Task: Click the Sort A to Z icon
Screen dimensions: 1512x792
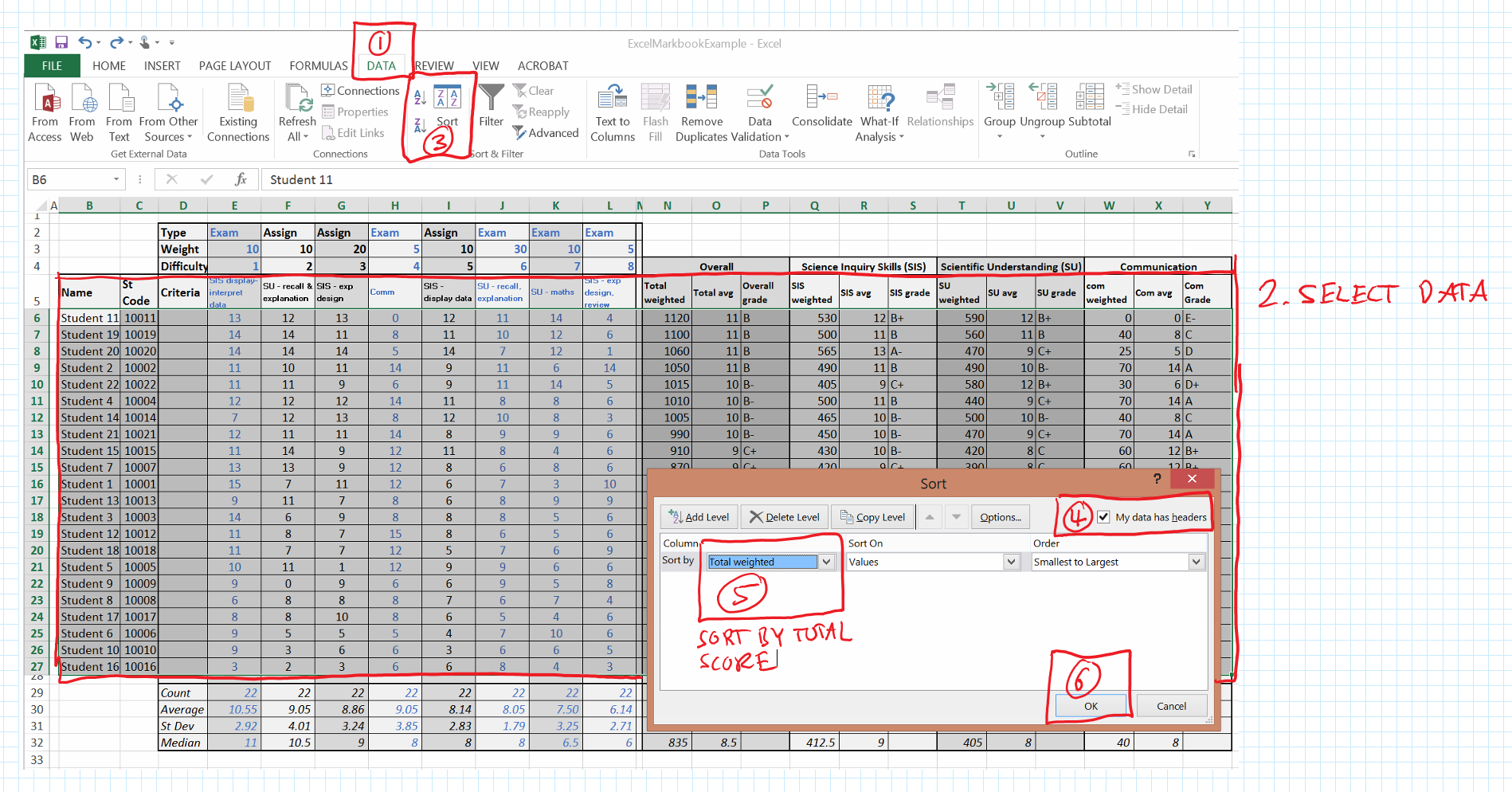Action: click(420, 98)
